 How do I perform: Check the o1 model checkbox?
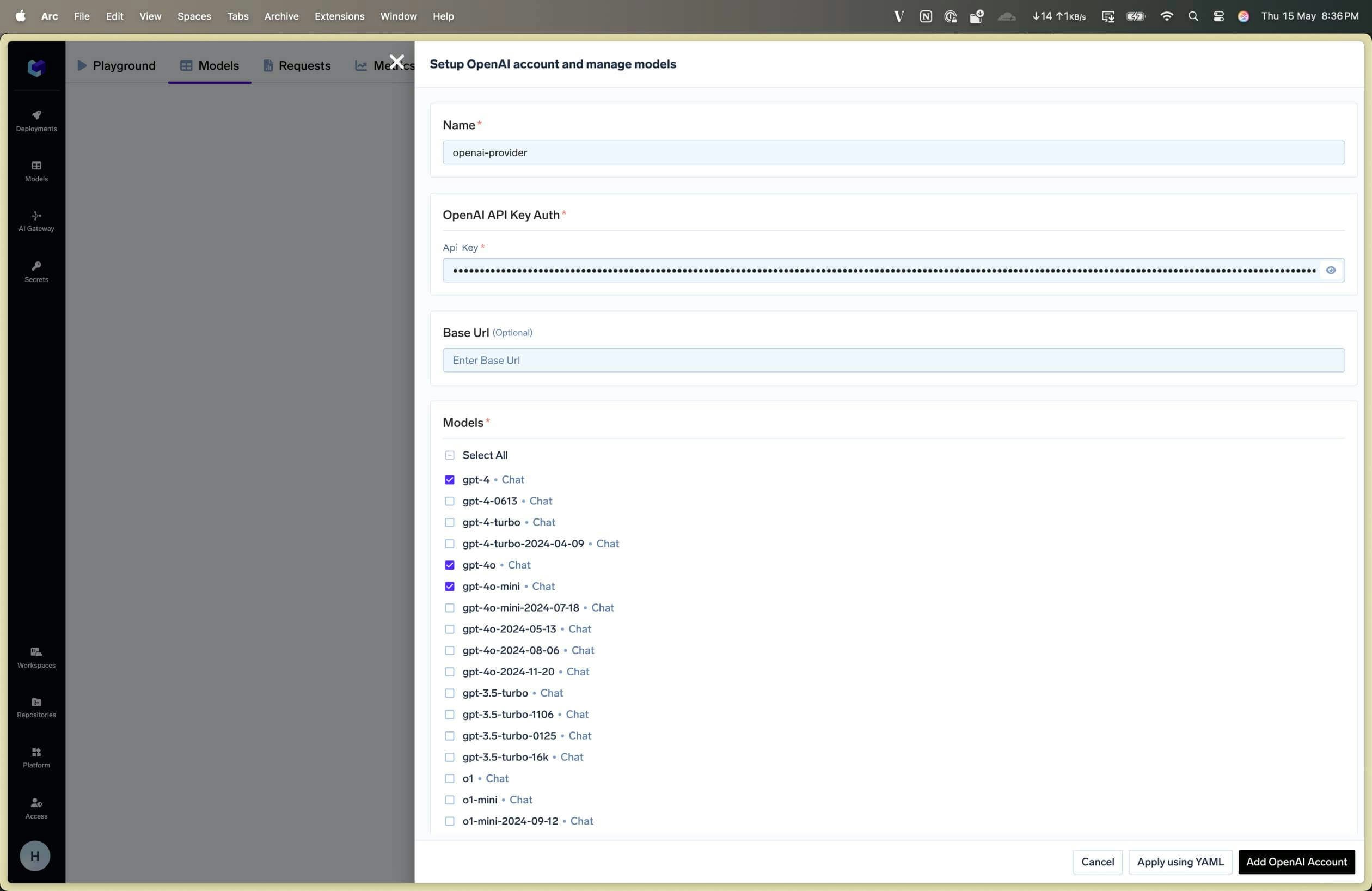coord(450,779)
